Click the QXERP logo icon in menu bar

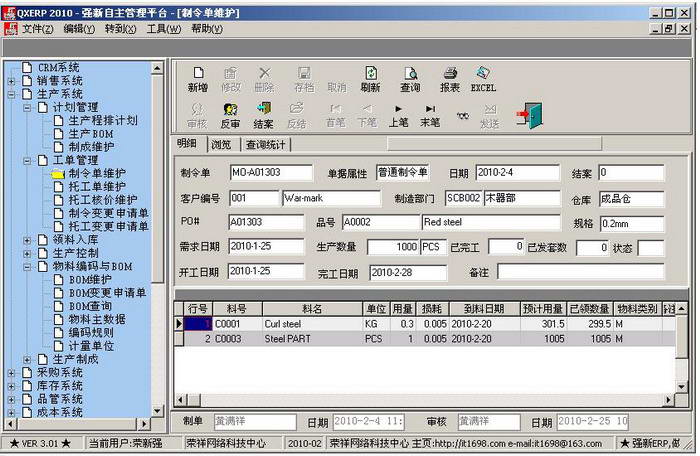pyautogui.click(x=10, y=29)
